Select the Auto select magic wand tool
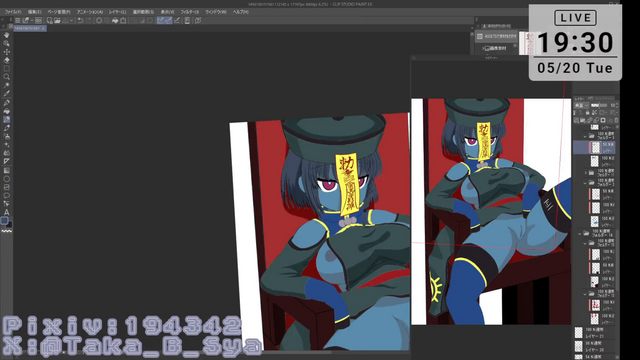640x360 pixels. pyautogui.click(x=7, y=85)
